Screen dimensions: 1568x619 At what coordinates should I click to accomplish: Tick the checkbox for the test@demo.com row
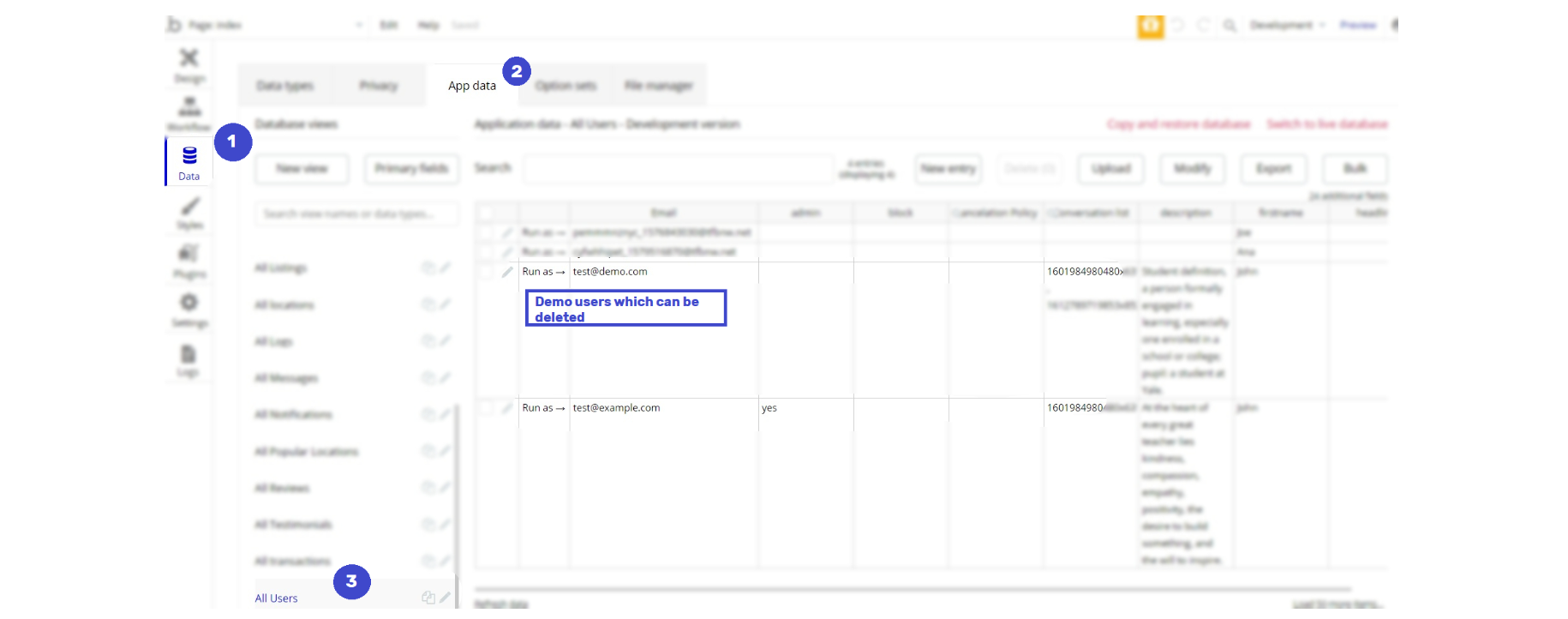[x=486, y=272]
